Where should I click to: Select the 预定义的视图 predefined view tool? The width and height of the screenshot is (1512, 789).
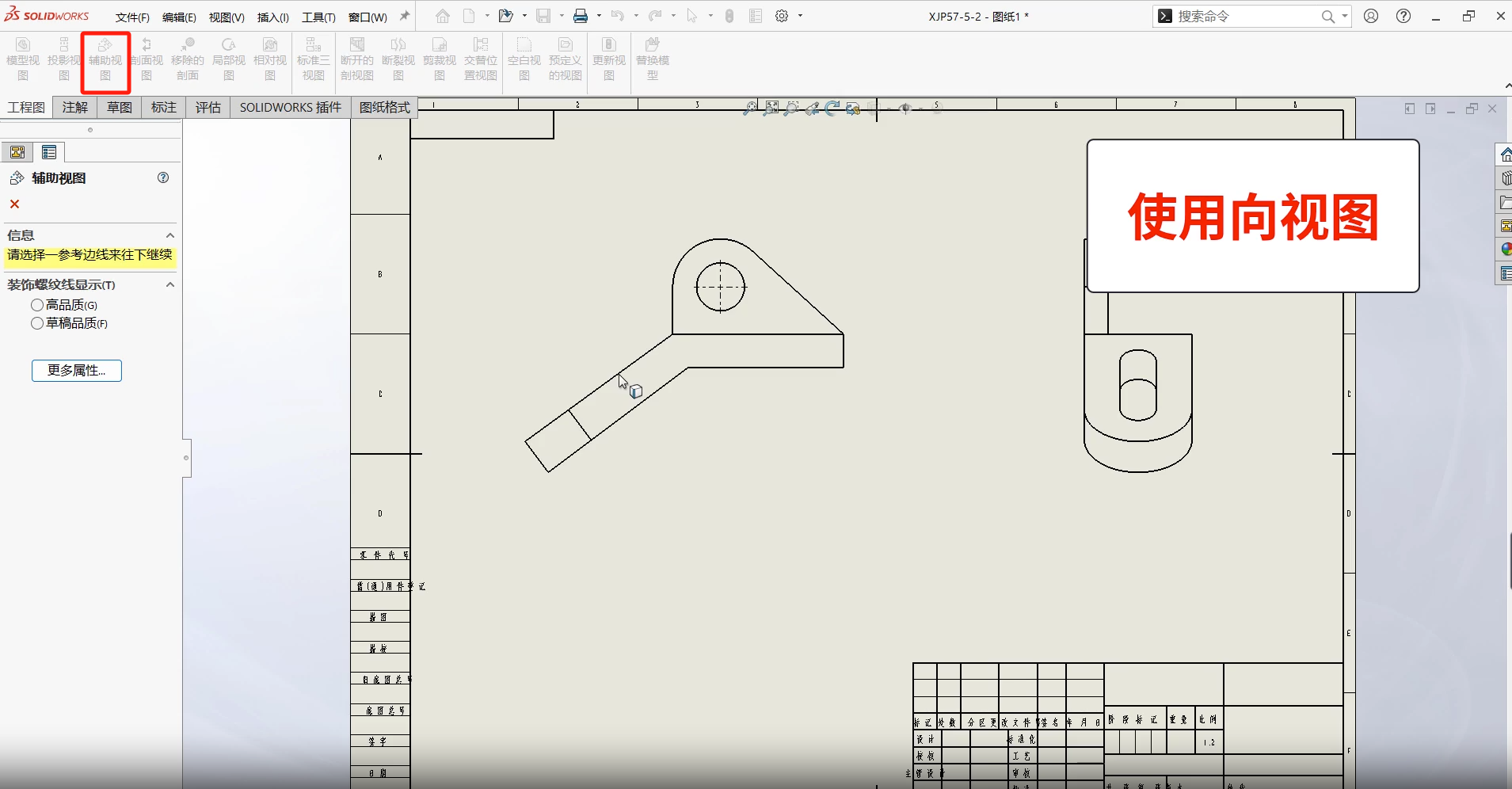(566, 59)
